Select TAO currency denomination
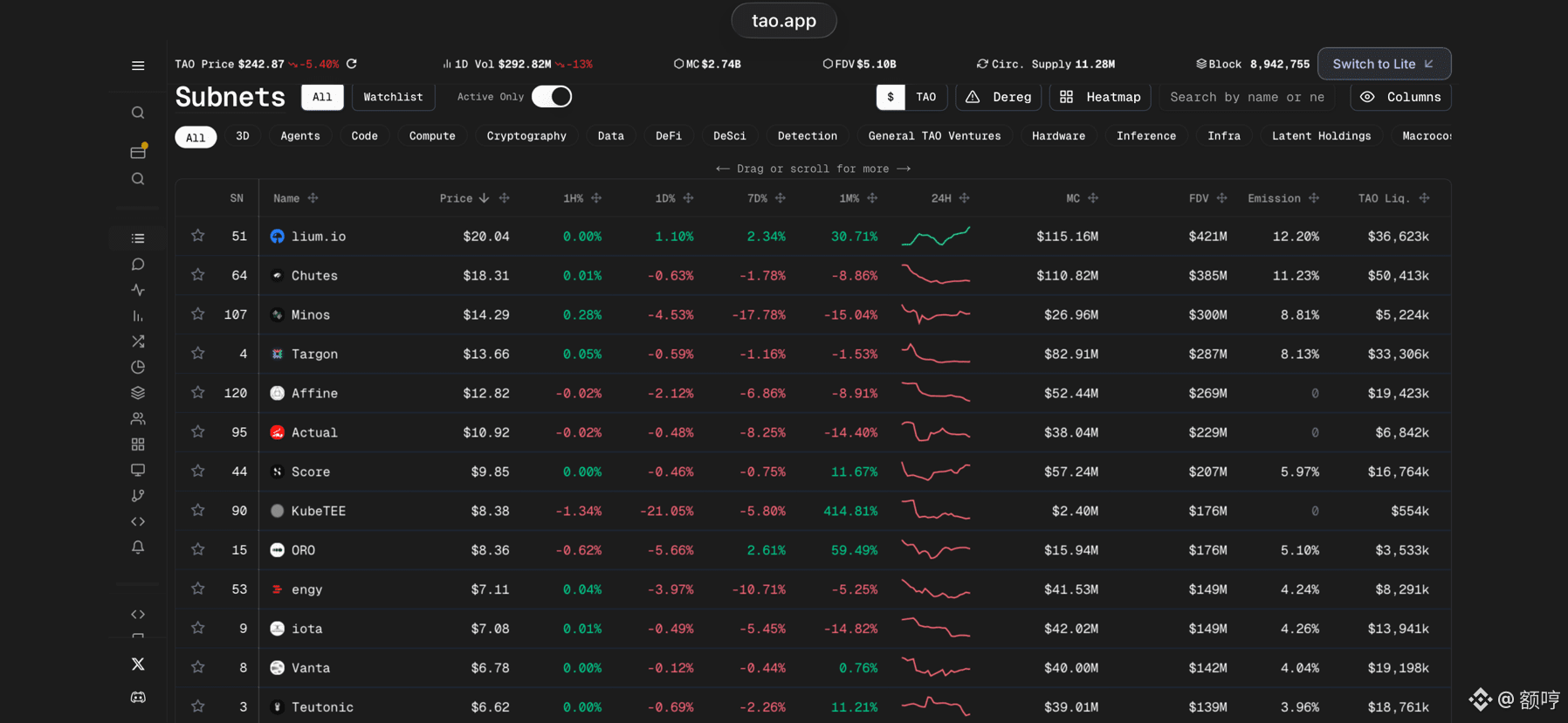The width and height of the screenshot is (1568, 723). pyautogui.click(x=925, y=97)
